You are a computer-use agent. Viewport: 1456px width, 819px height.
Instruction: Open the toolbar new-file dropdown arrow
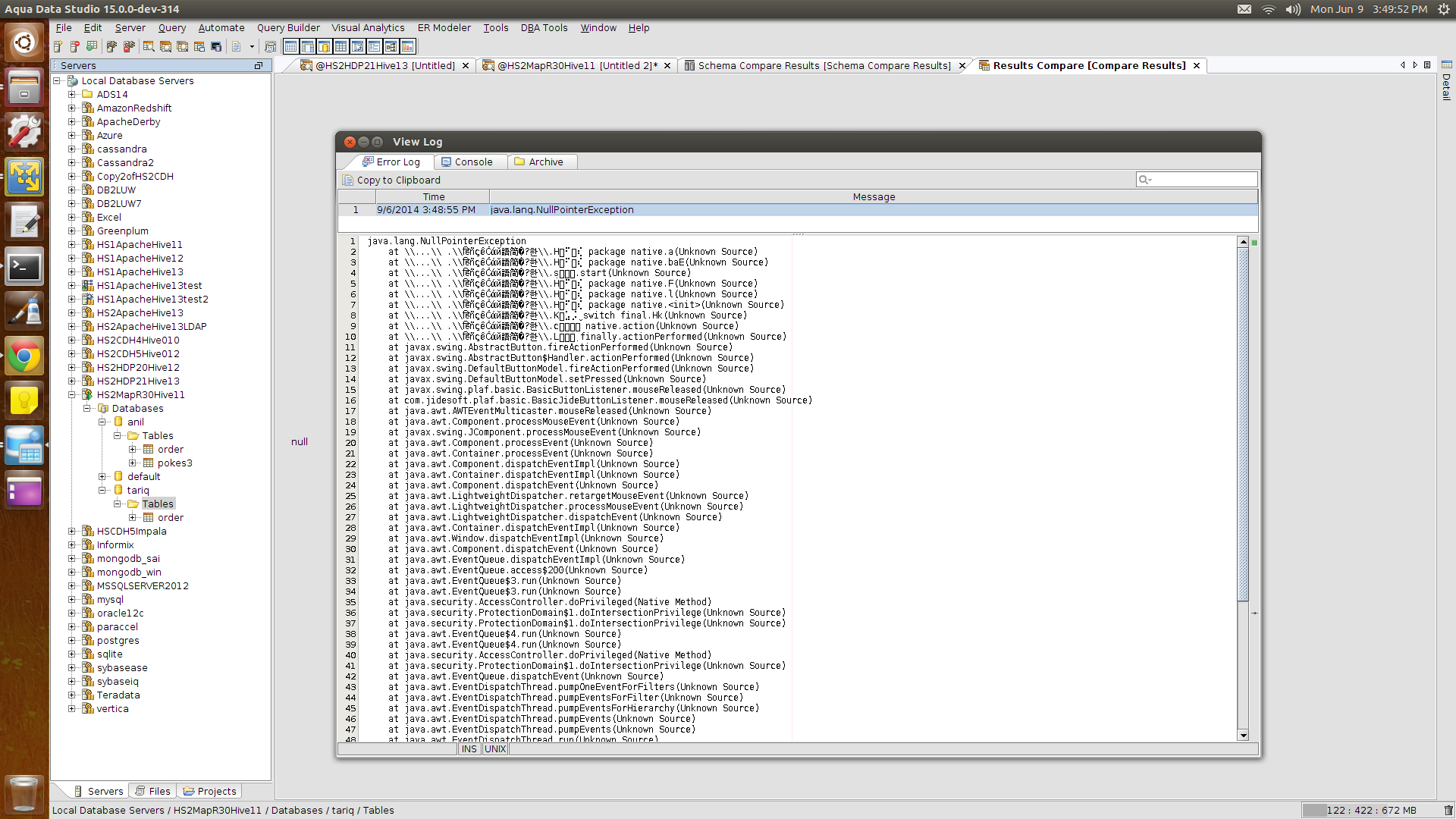tap(252, 46)
